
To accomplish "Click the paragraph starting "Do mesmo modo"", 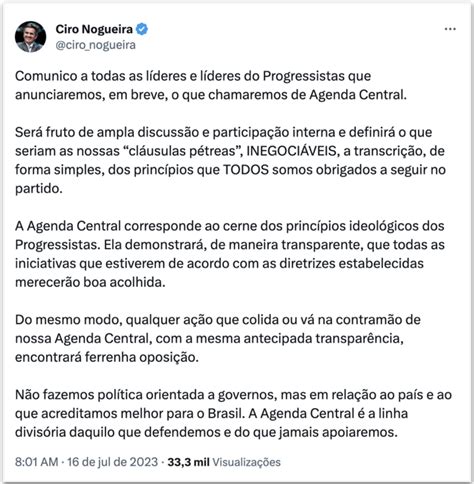I will [218, 338].
